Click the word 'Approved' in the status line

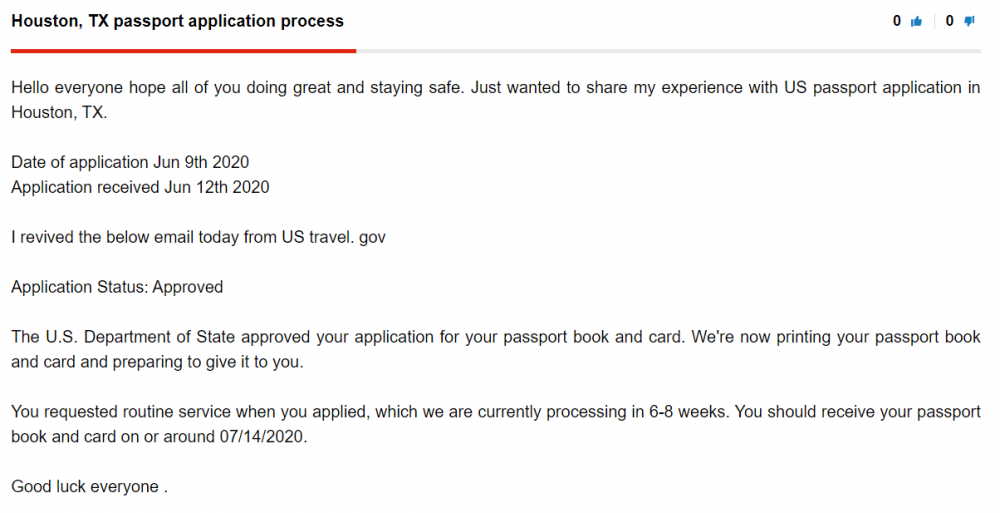coord(188,287)
